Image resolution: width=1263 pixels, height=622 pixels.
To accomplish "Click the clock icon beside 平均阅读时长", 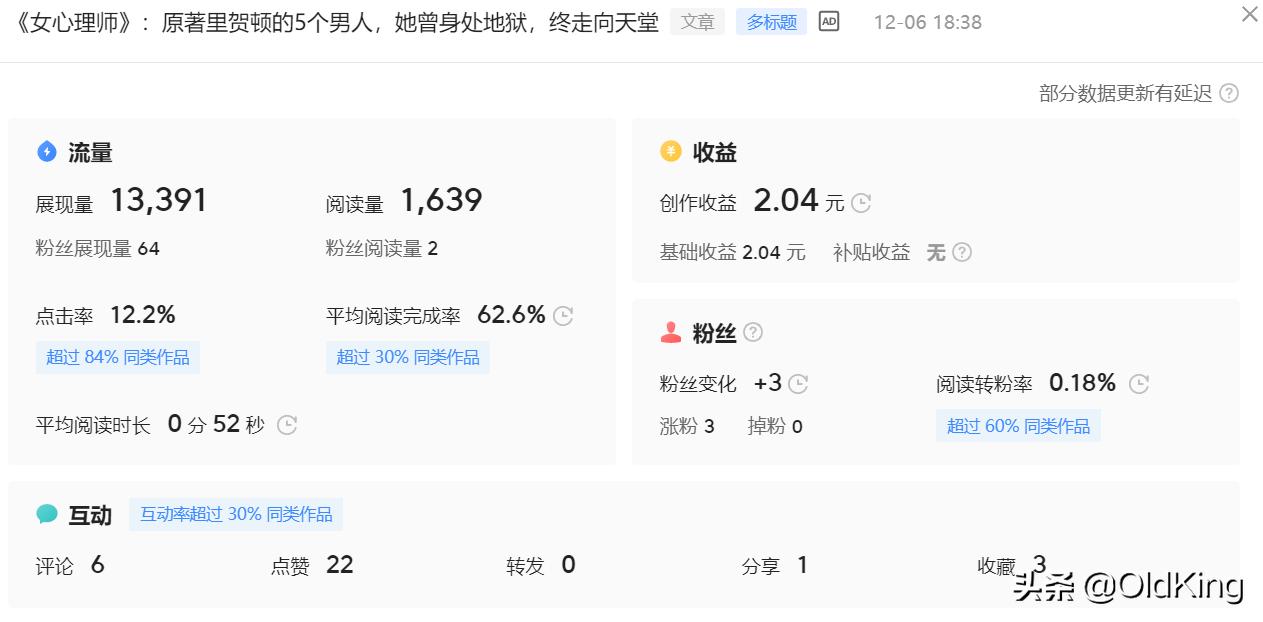I will [287, 424].
